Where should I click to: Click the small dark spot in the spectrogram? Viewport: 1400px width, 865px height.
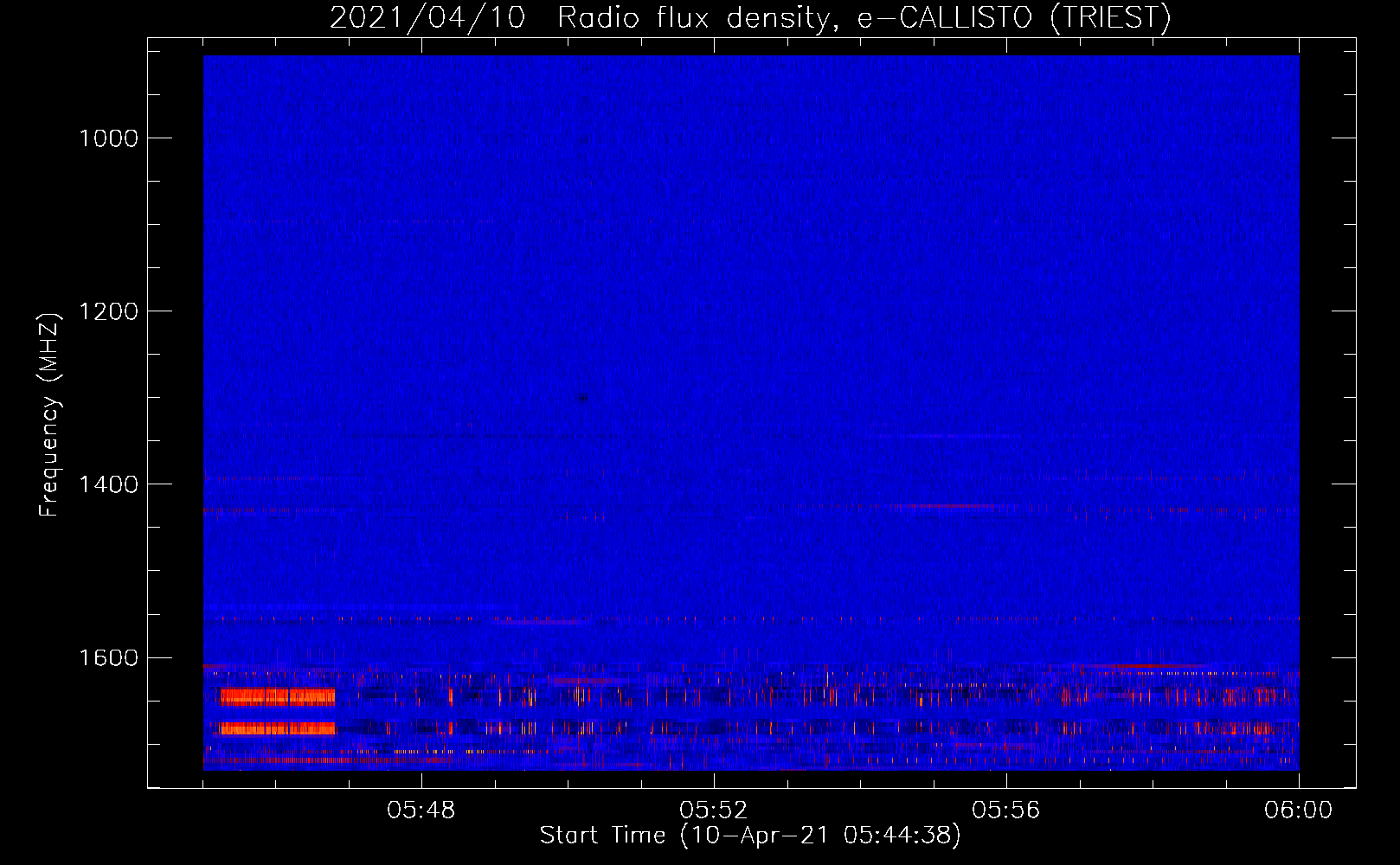tap(582, 398)
